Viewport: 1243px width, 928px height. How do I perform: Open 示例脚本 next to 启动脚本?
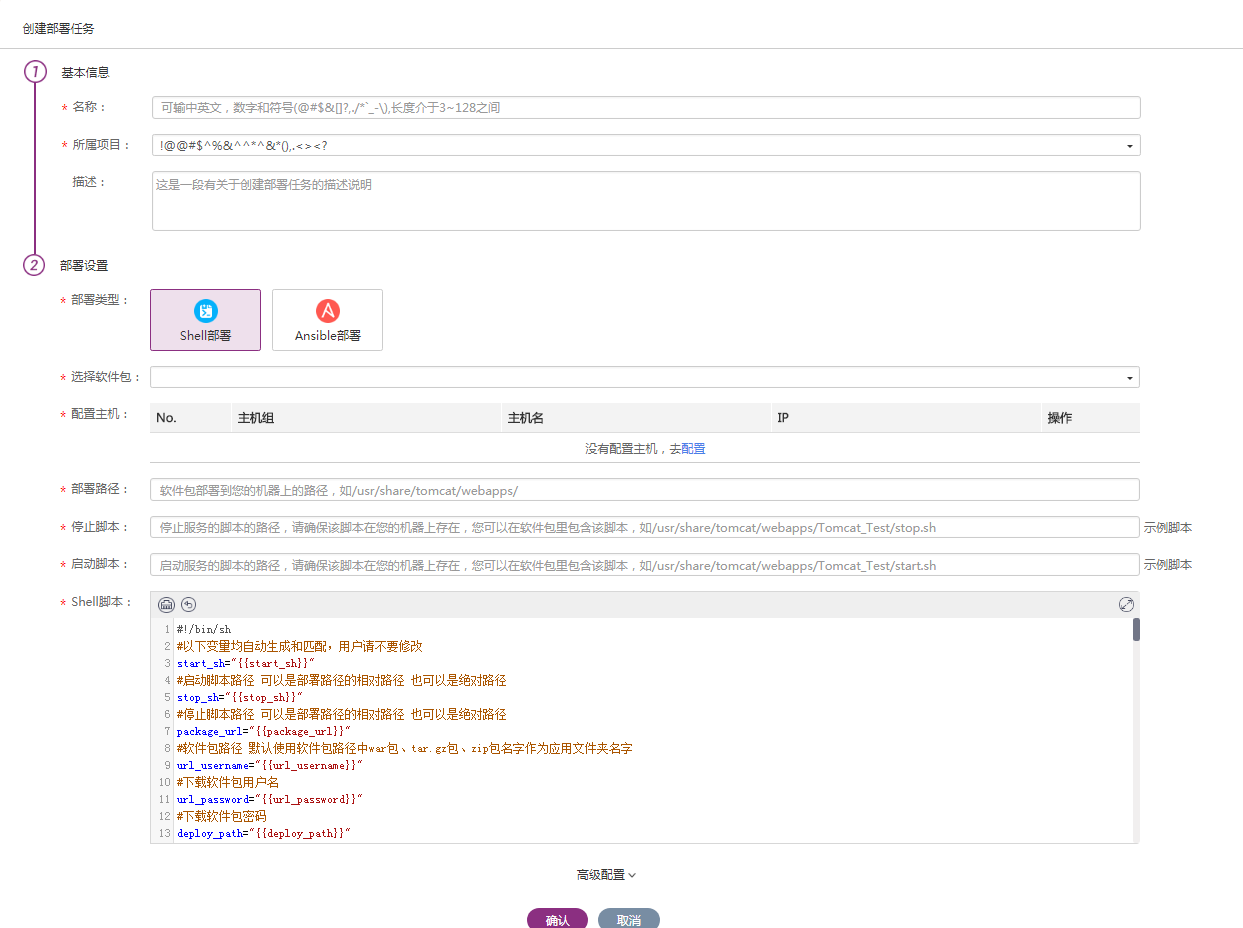[1168, 565]
